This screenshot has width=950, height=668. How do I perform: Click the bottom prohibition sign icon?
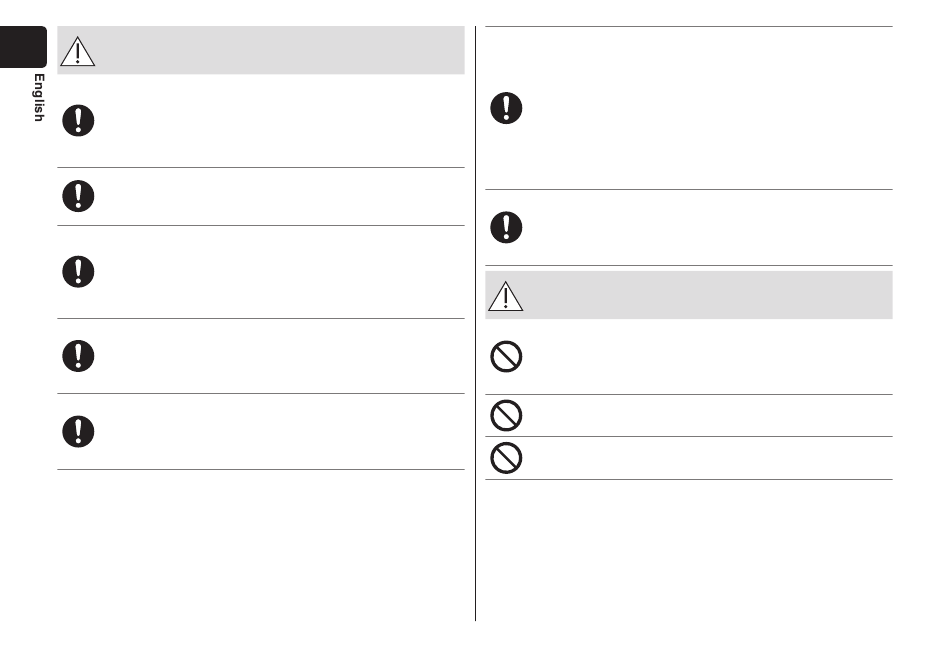click(506, 458)
